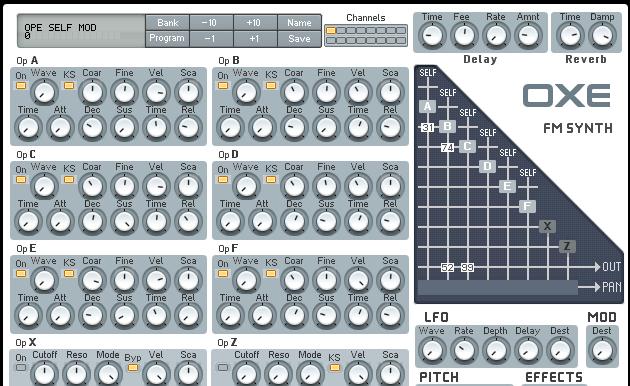Select filter X node in matrix
The image size is (630, 386).
[x=547, y=227]
